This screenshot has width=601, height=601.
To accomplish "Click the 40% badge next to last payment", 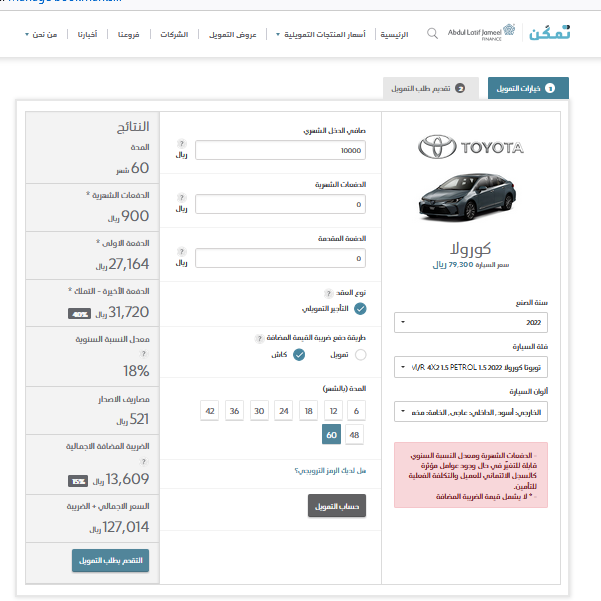I will (x=79, y=314).
